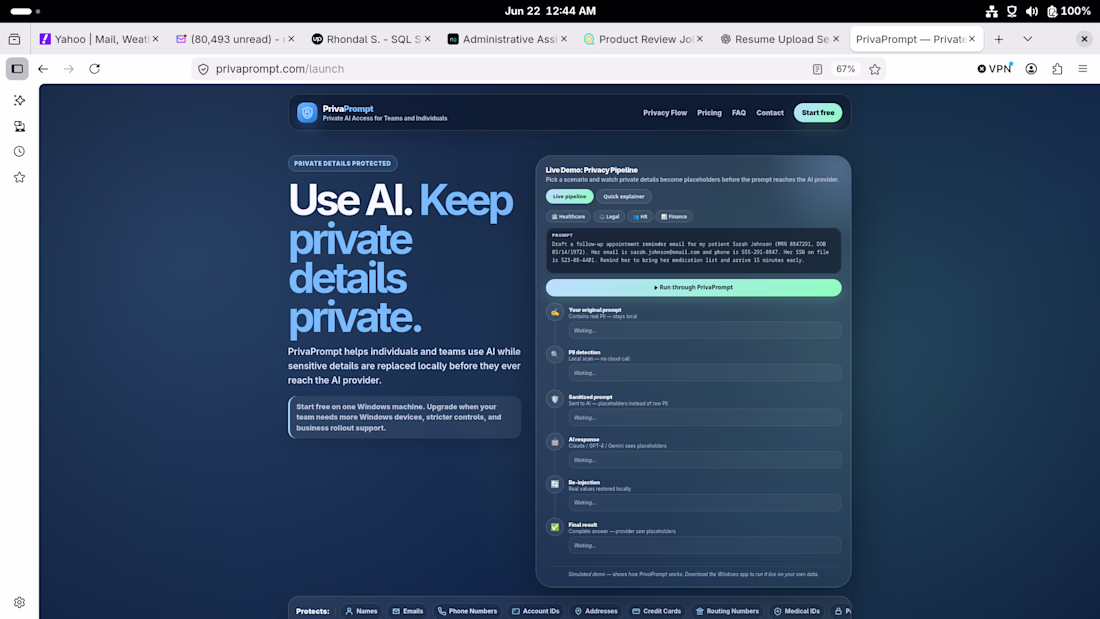This screenshot has width=1100, height=619.
Task: Choose the Finance scenario
Action: [674, 217]
